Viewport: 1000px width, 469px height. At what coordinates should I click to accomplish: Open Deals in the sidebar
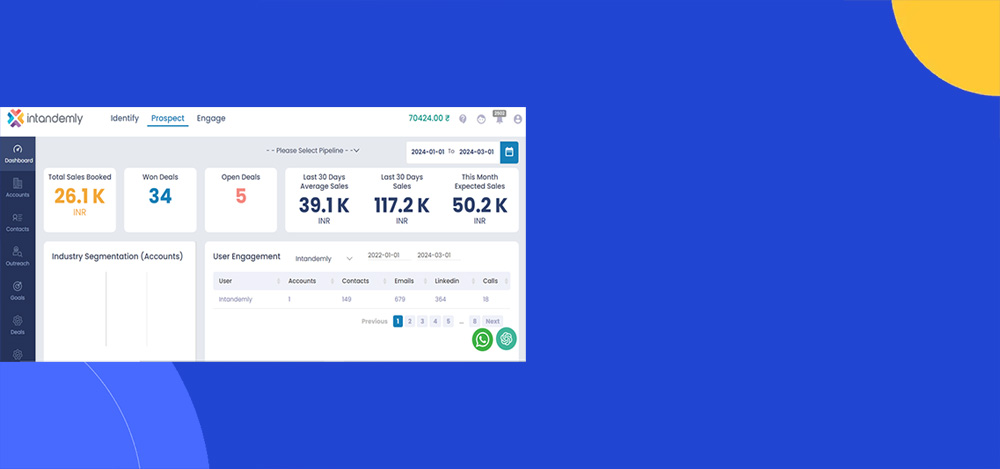tap(18, 325)
